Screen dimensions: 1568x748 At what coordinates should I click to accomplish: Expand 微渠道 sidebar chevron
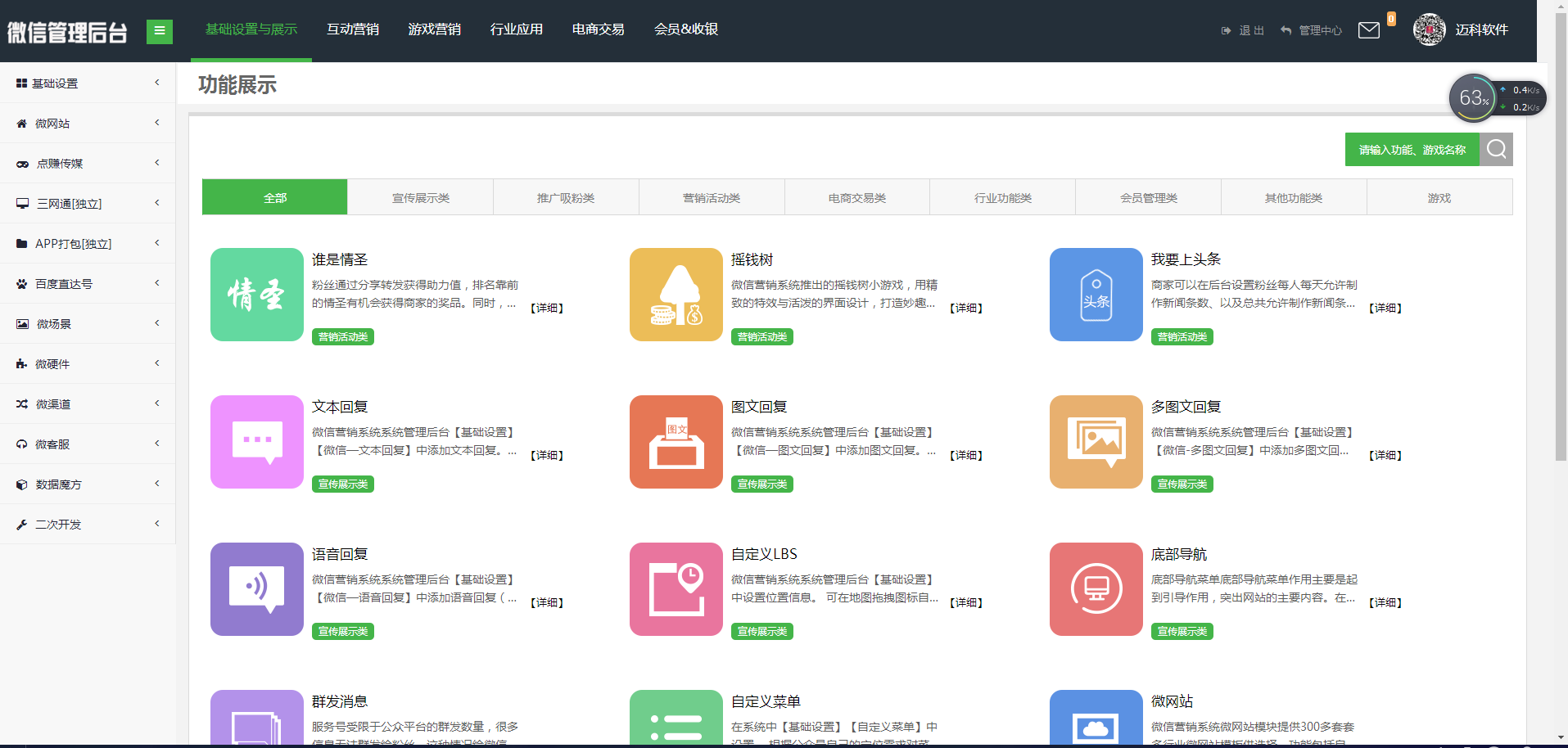point(157,403)
